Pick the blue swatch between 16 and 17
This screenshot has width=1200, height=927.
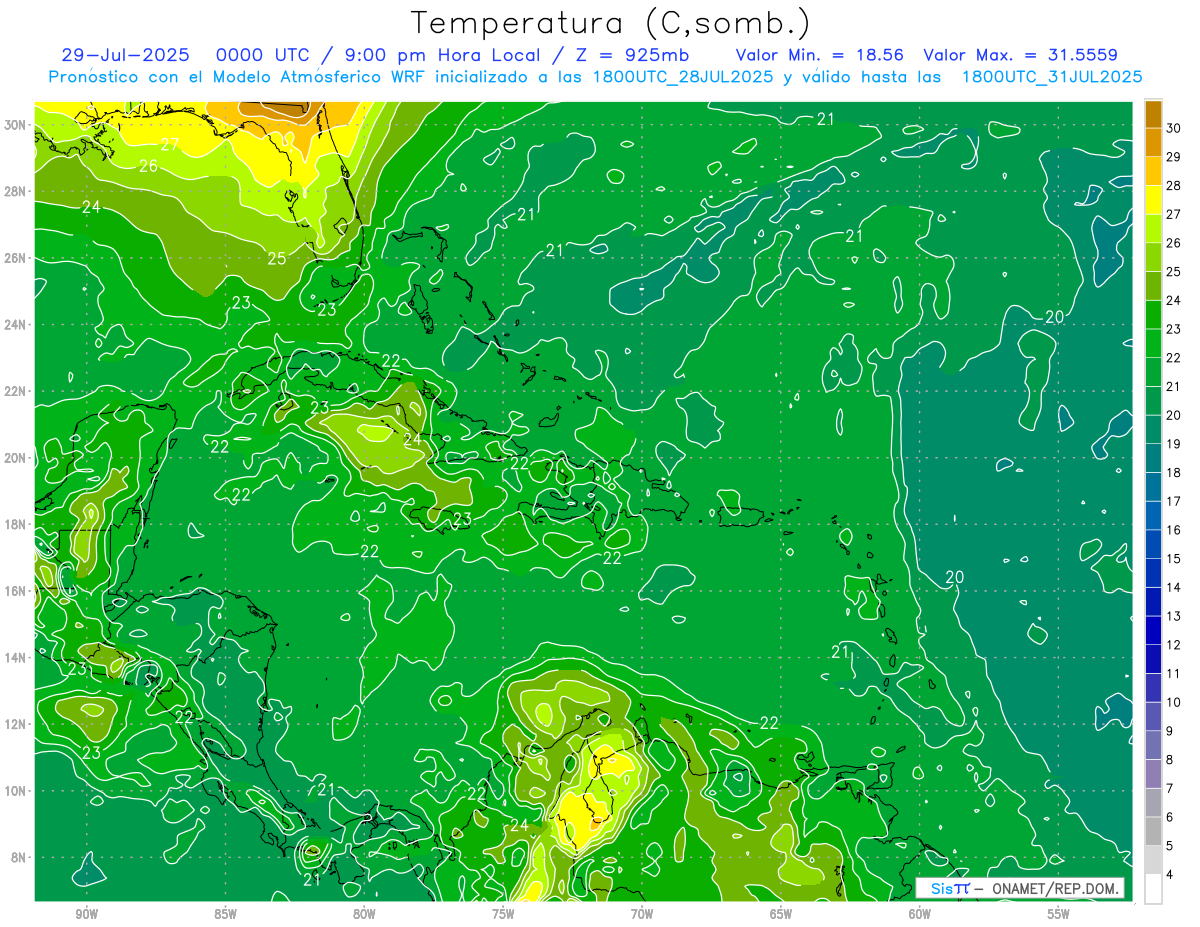tap(1153, 516)
